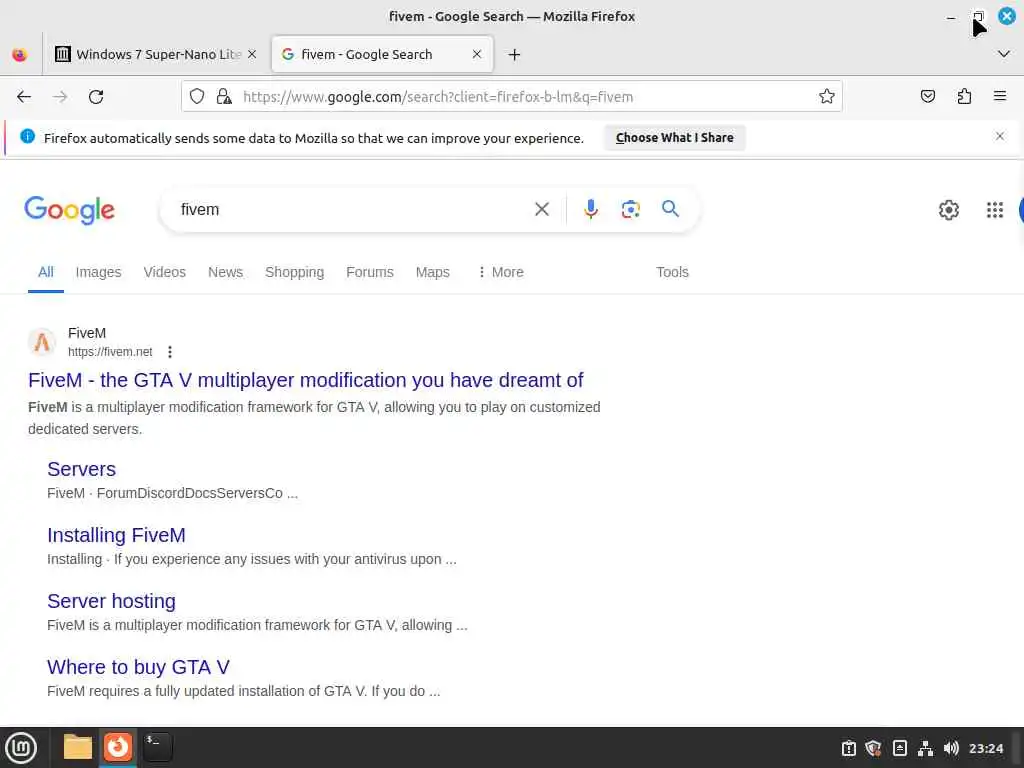Close the fivem Google Search tab
The height and width of the screenshot is (768, 1024).
(x=477, y=54)
